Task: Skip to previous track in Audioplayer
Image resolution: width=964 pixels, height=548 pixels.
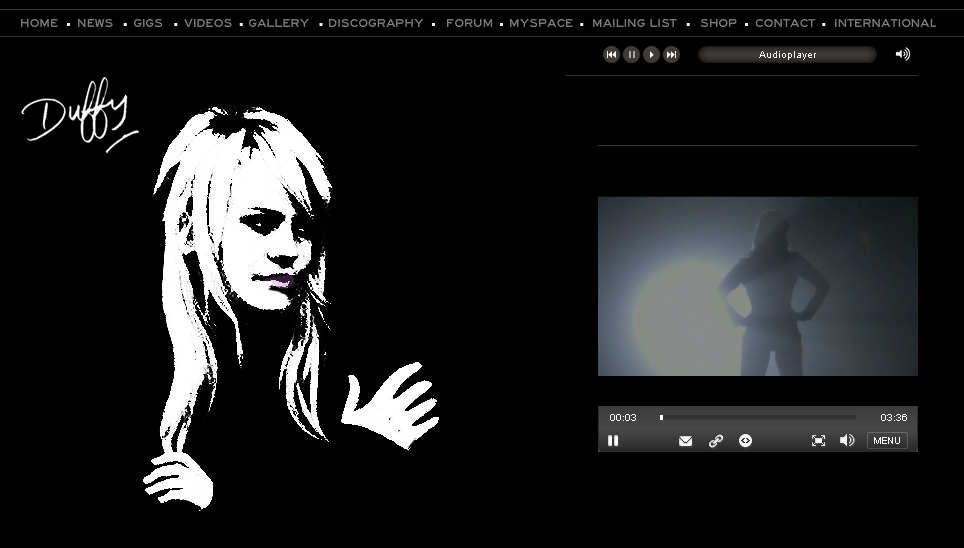Action: (x=611, y=55)
